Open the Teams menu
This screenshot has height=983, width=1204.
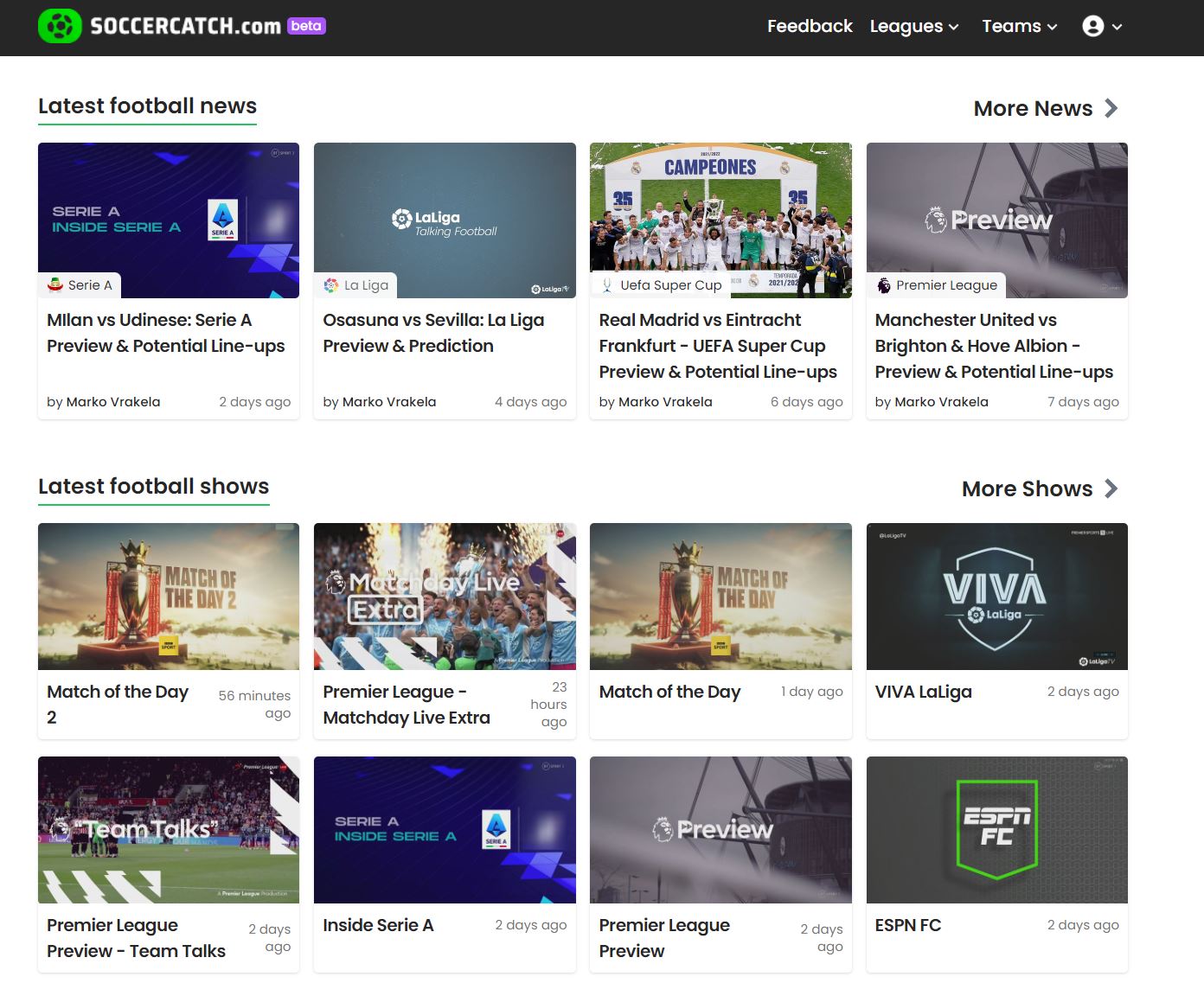pos(1020,26)
